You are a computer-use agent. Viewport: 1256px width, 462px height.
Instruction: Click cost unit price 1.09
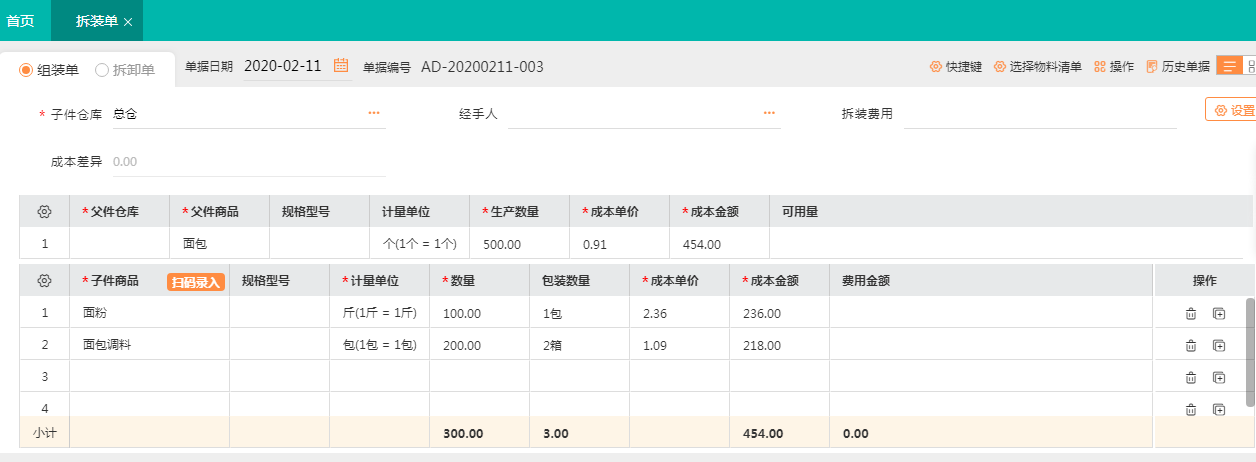click(680, 345)
